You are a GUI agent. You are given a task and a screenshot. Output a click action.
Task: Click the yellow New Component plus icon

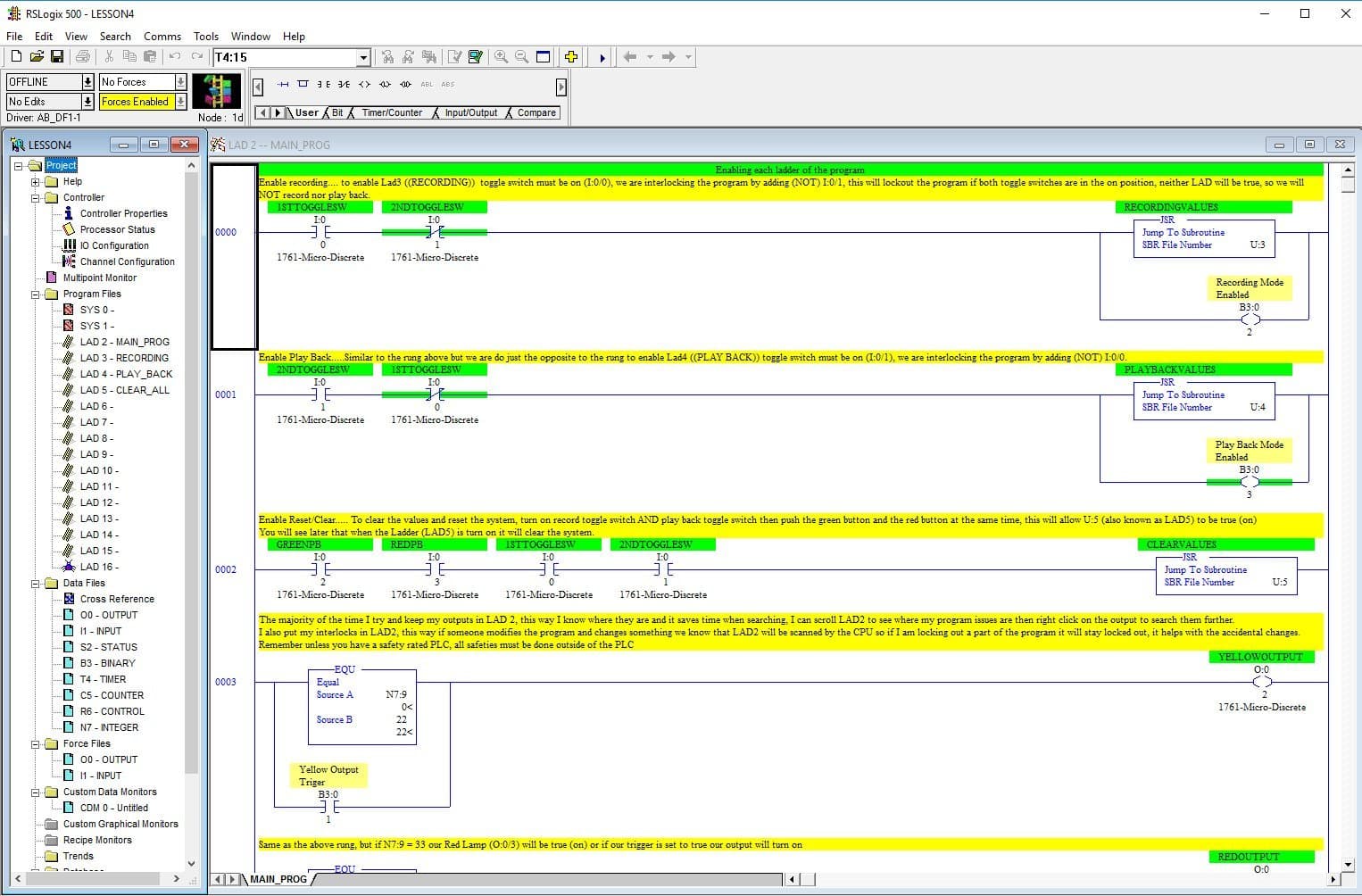(x=571, y=56)
